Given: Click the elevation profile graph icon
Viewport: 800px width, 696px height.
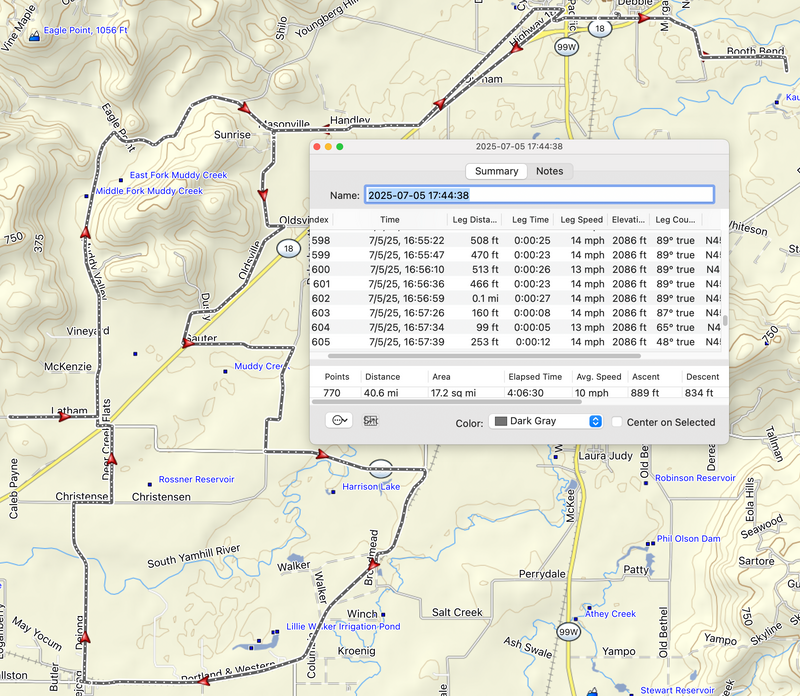Looking at the screenshot, I should click(371, 420).
